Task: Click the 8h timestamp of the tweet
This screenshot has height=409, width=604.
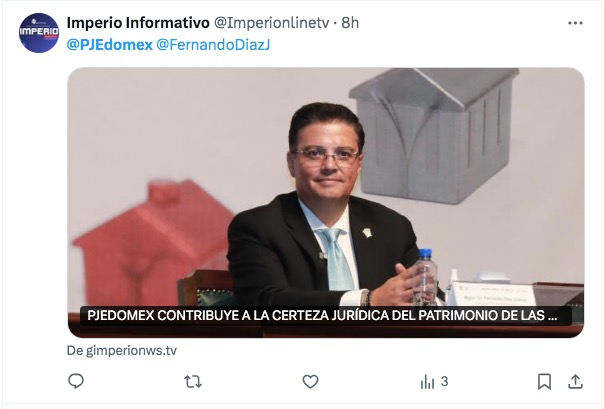Action: click(x=350, y=23)
